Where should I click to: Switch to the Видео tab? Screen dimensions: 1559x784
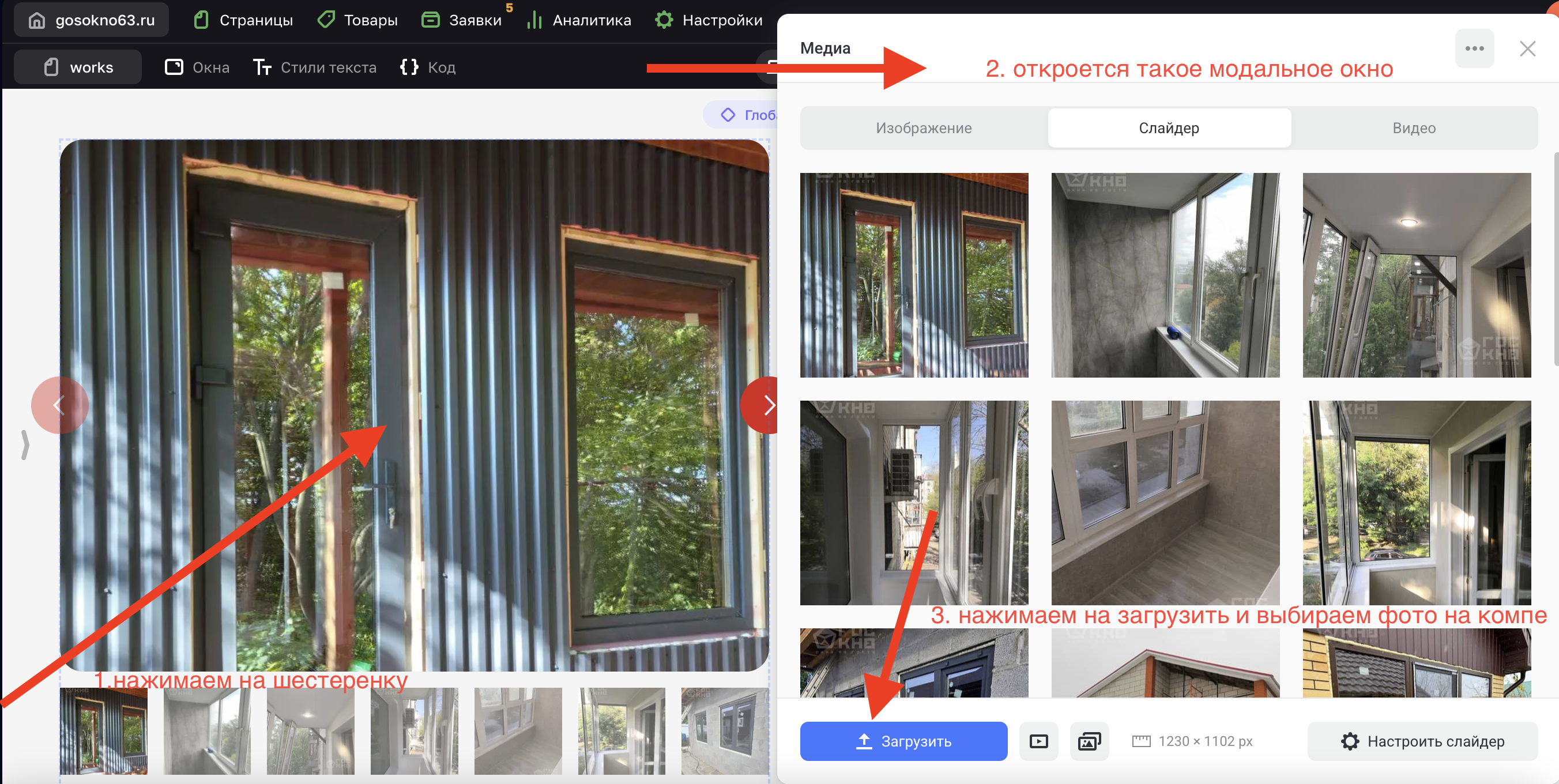(1414, 127)
